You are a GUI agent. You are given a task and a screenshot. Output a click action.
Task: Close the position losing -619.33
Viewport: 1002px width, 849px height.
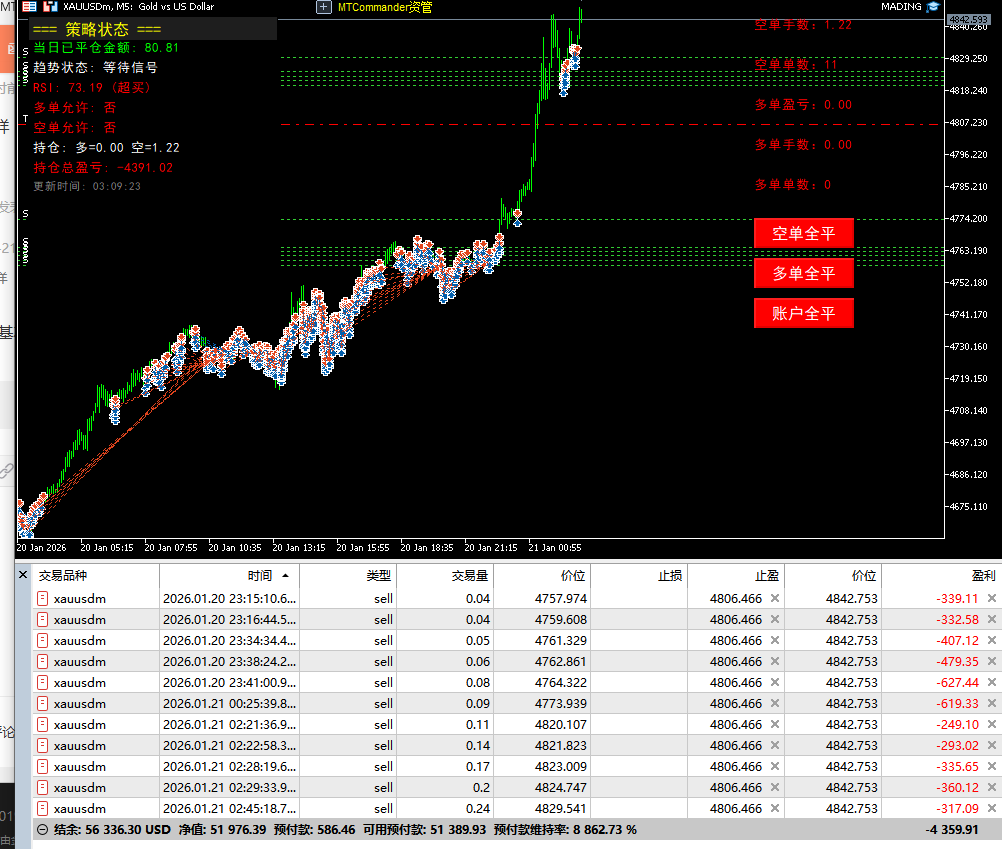coord(992,703)
